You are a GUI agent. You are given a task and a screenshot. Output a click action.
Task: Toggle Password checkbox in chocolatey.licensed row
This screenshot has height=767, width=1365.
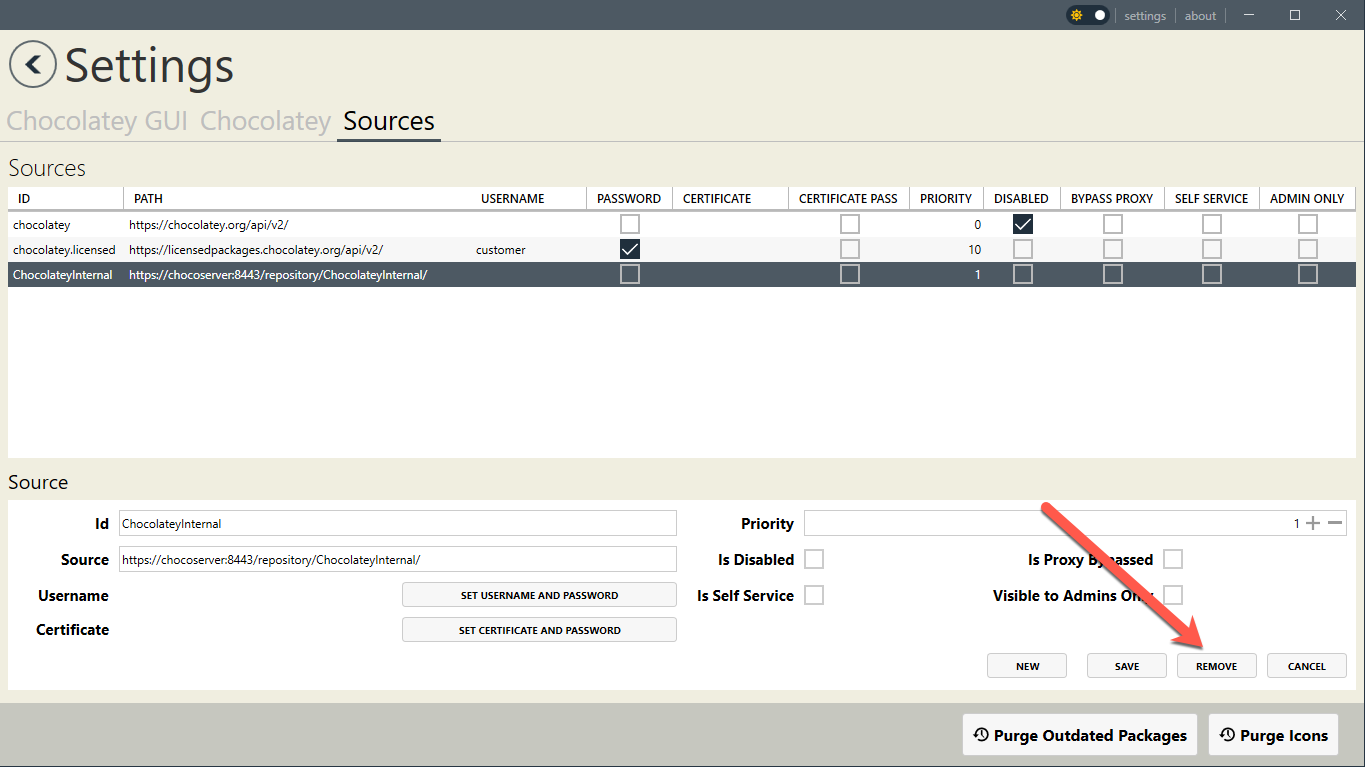point(630,249)
